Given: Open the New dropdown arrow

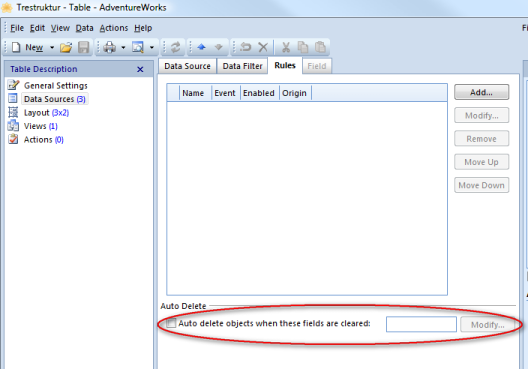Looking at the screenshot, I should tap(52, 47).
